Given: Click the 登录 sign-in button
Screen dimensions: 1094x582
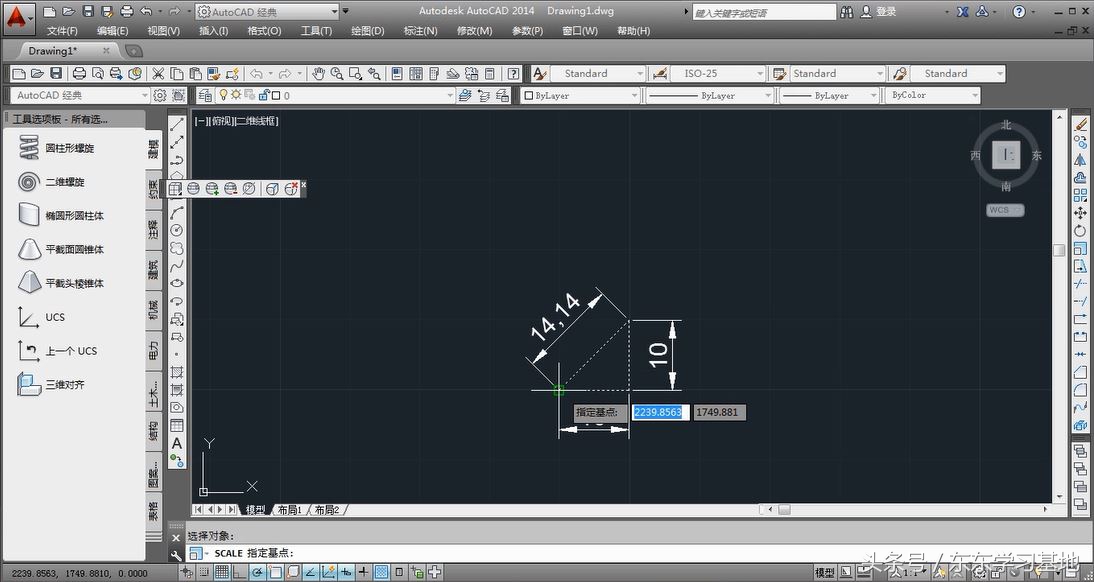Looking at the screenshot, I should coord(885,12).
